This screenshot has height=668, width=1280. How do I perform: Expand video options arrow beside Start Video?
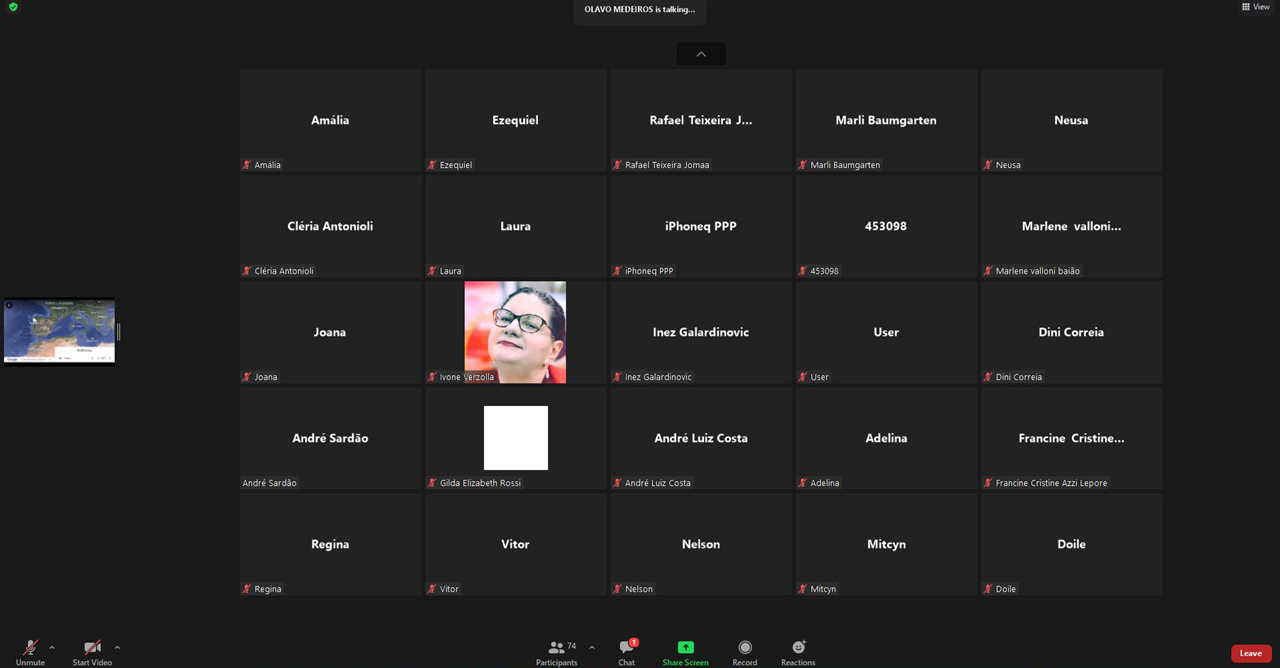click(x=117, y=647)
